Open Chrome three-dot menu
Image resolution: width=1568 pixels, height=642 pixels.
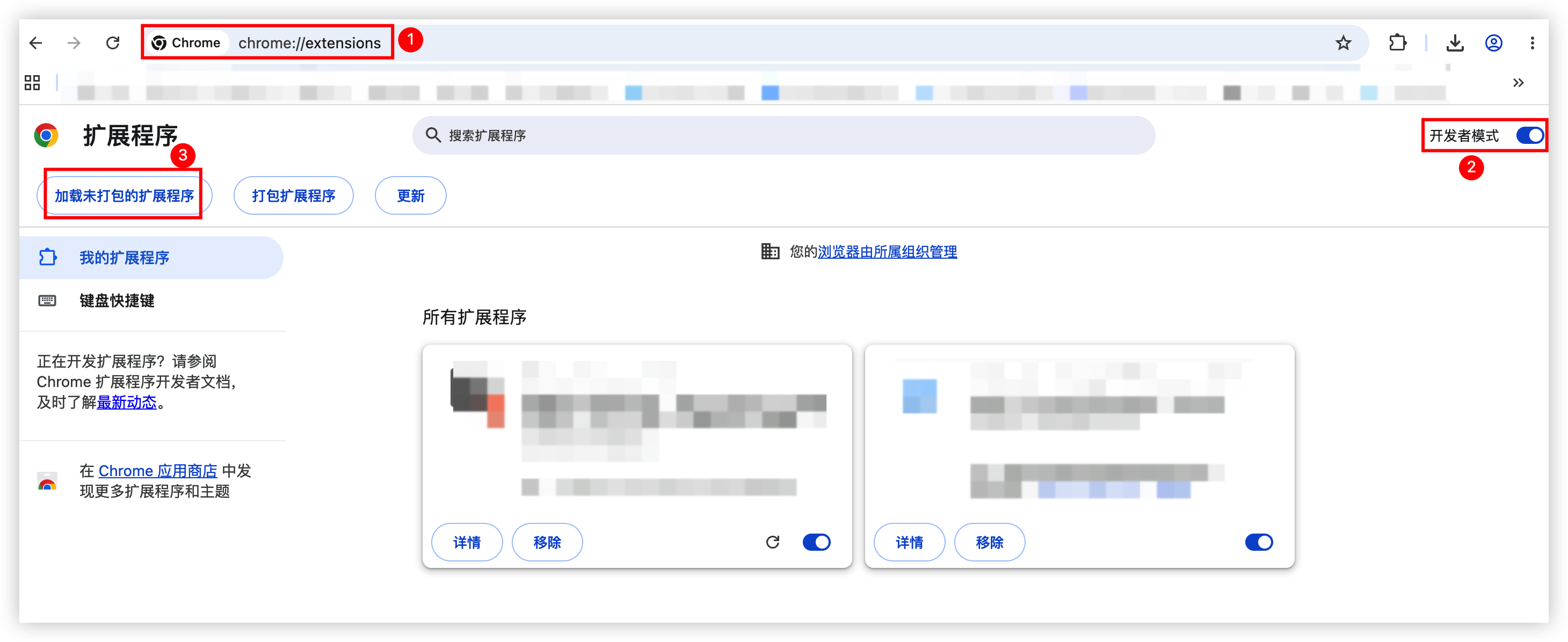1532,43
